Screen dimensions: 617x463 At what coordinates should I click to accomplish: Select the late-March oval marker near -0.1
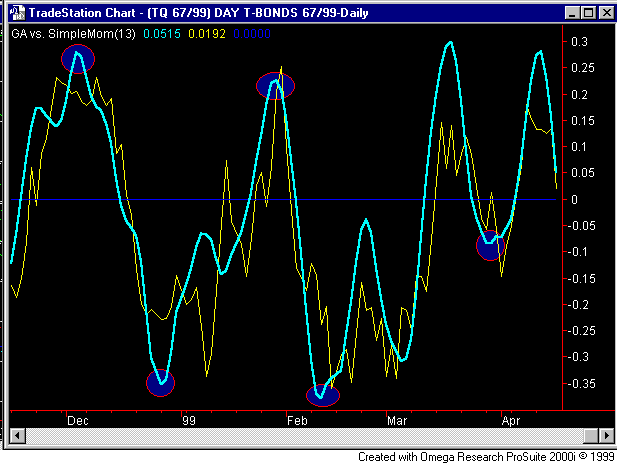(x=490, y=245)
